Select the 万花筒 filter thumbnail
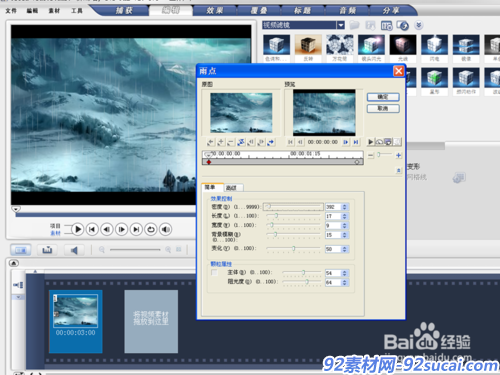This screenshot has height=375, width=500. pyautogui.click(x=340, y=44)
